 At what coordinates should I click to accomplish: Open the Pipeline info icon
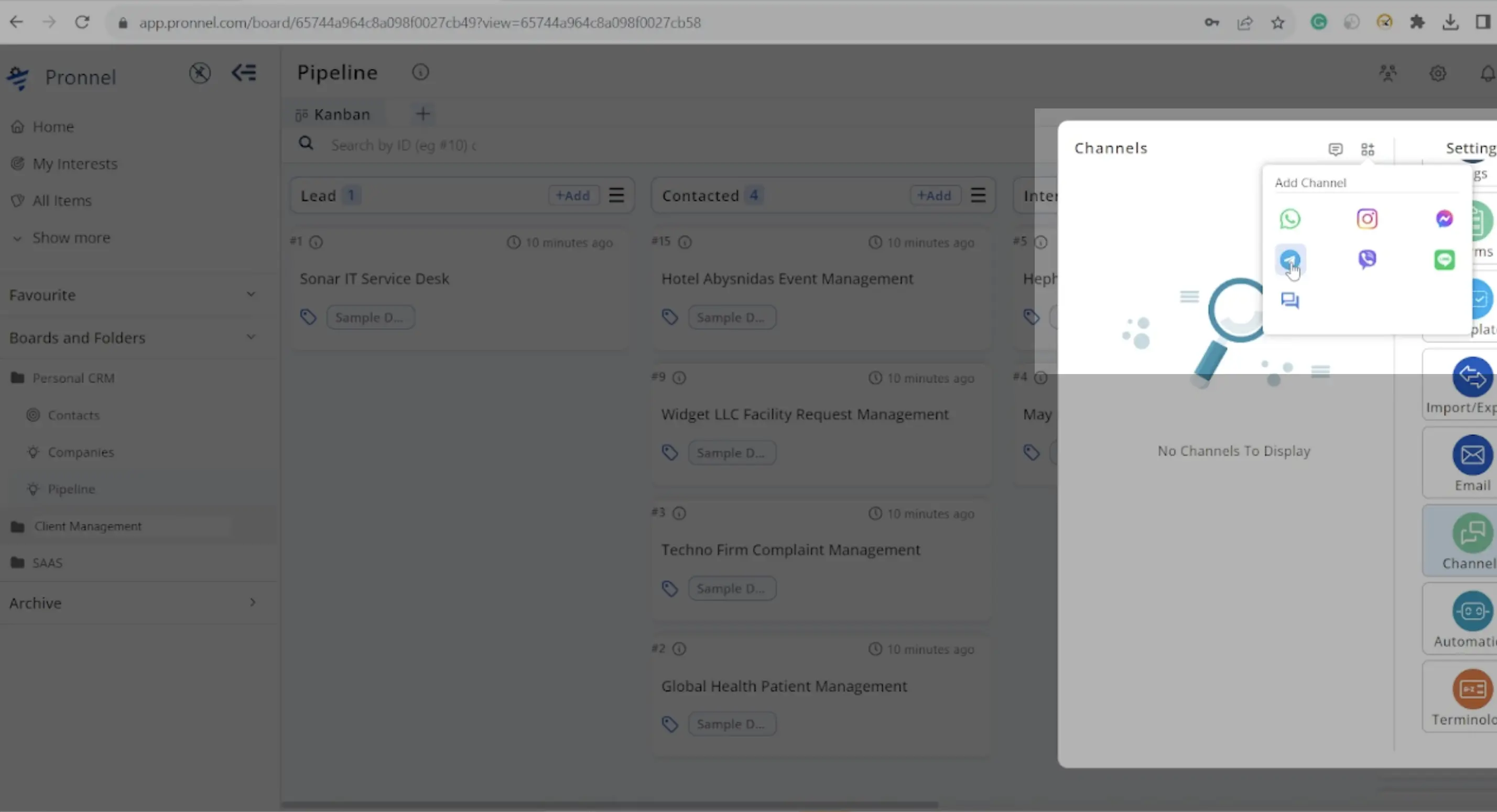point(420,73)
